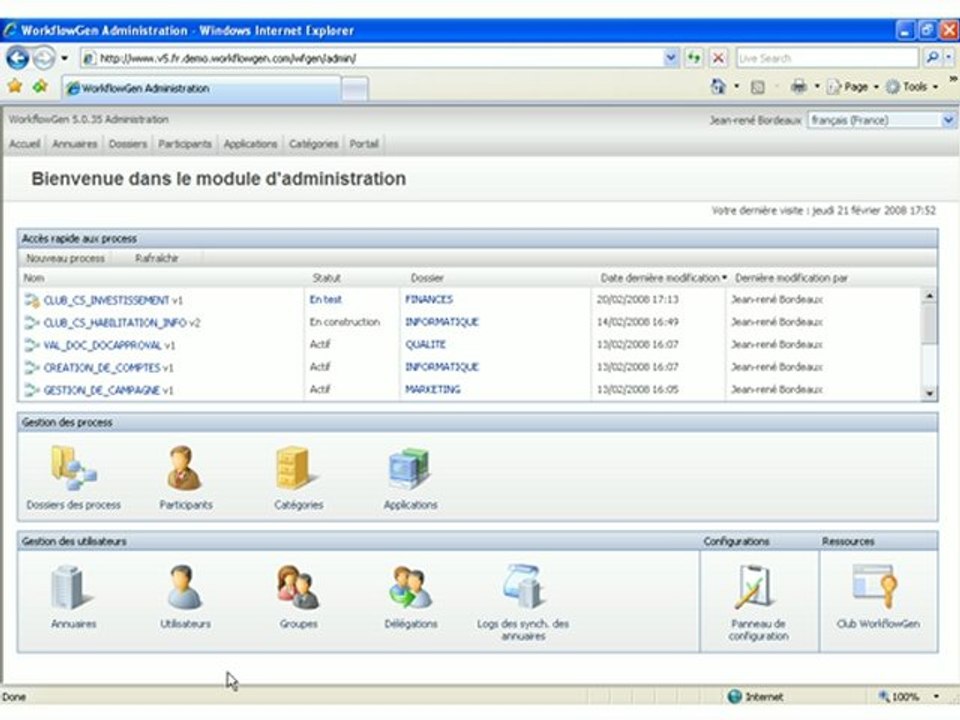Screen dimensions: 960x720
Task: Go to the Accueil menu
Action: 24,144
